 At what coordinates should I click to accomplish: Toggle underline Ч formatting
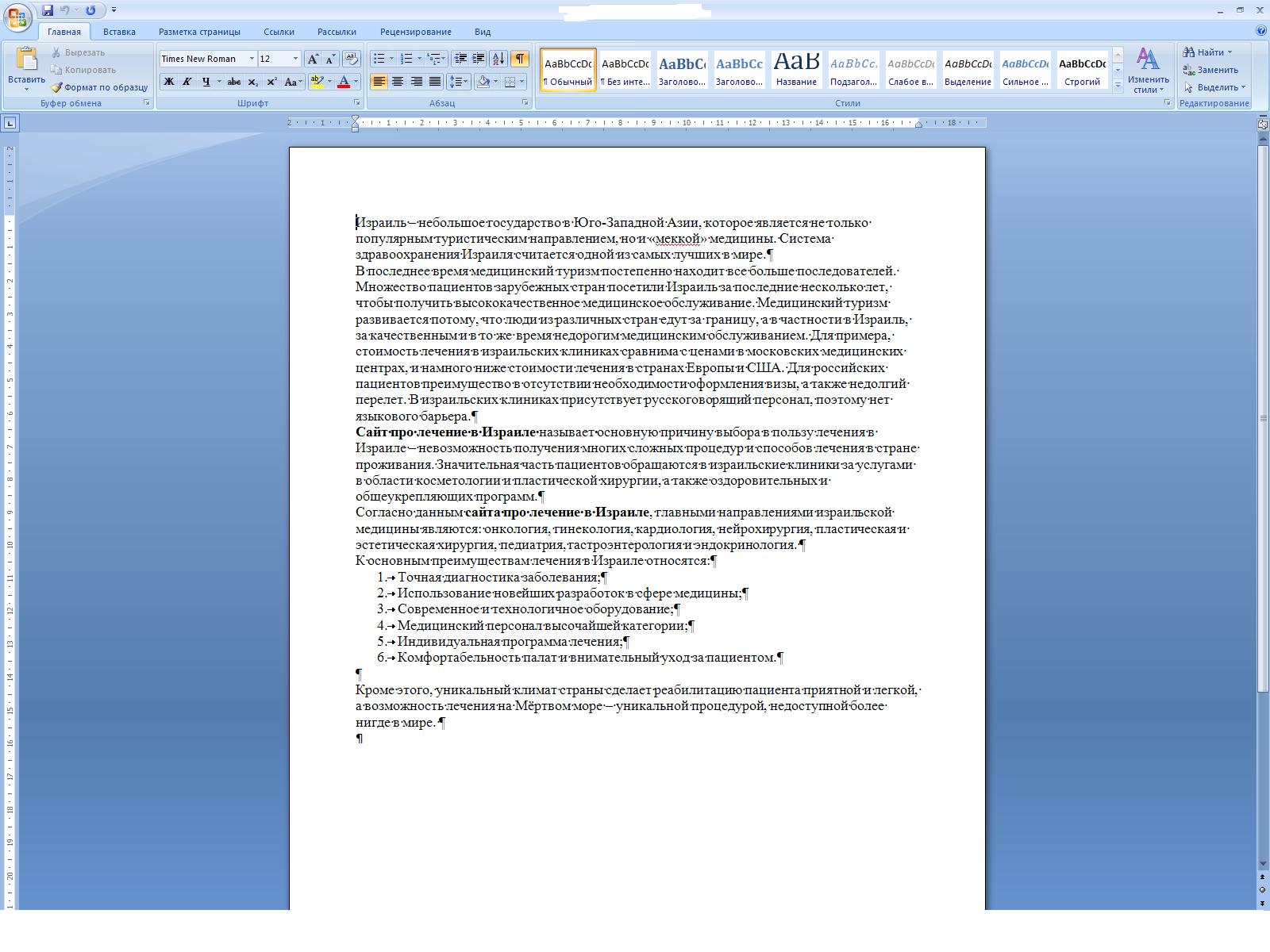point(206,82)
